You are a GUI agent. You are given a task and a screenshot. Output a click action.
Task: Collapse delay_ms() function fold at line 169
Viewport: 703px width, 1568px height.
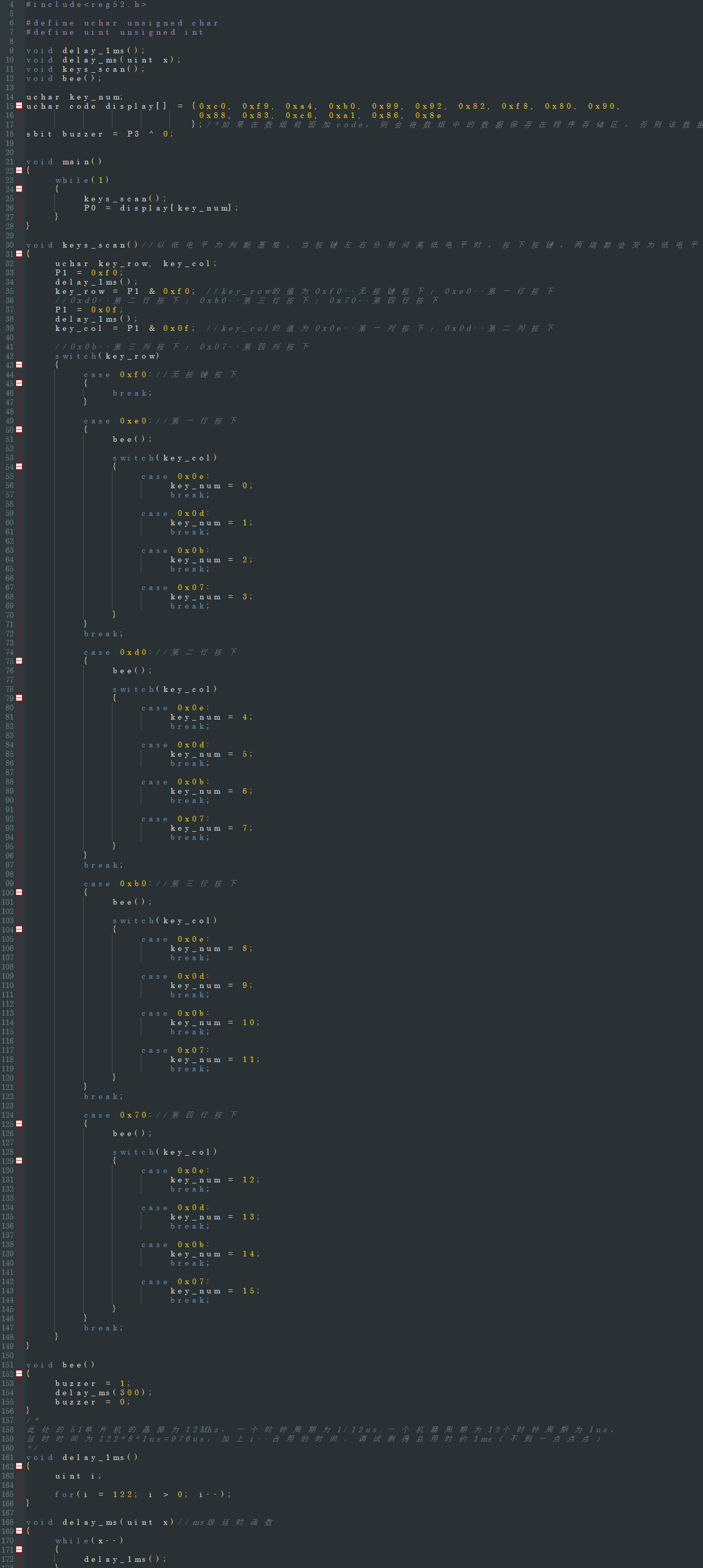(19, 1531)
